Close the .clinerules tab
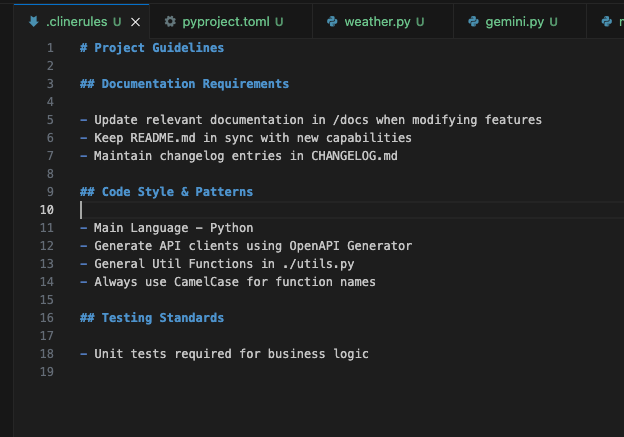This screenshot has height=437, width=624. tap(135, 21)
